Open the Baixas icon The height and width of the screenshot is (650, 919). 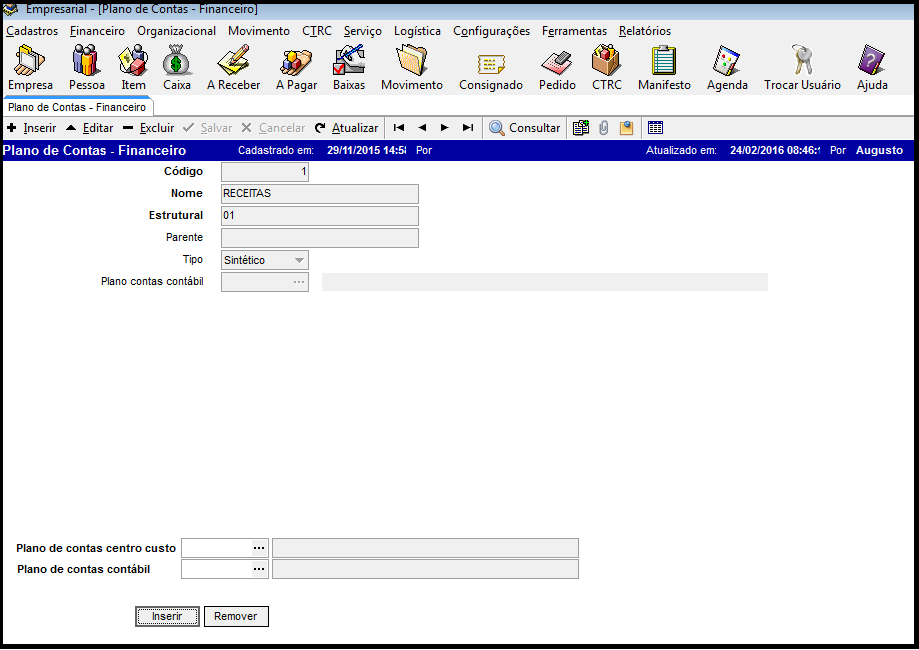[x=349, y=67]
